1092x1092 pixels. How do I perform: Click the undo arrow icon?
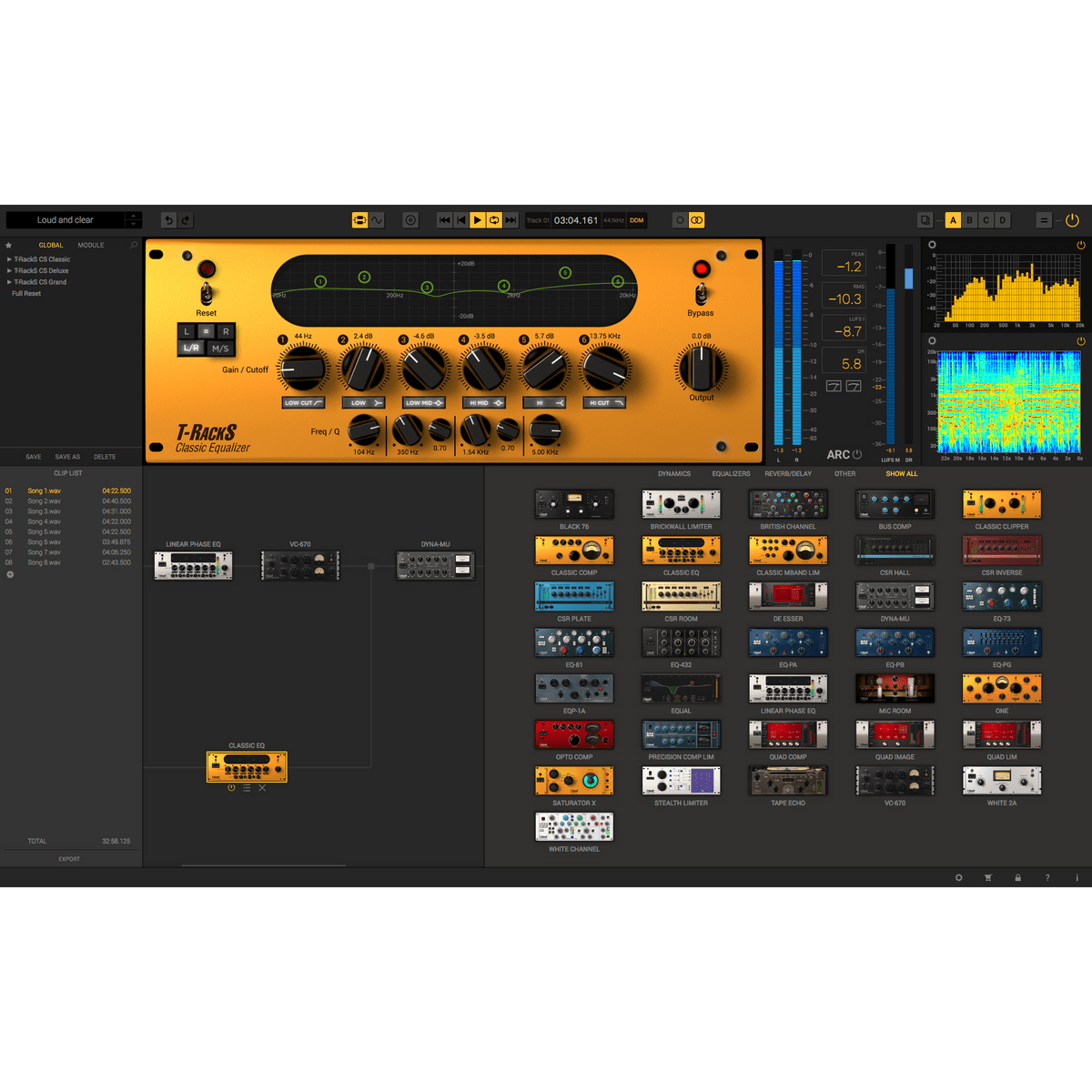[168, 220]
